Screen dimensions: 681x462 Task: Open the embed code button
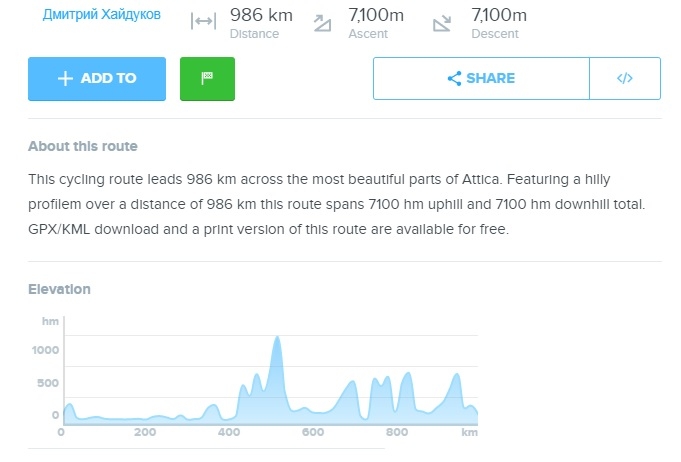pyautogui.click(x=625, y=79)
